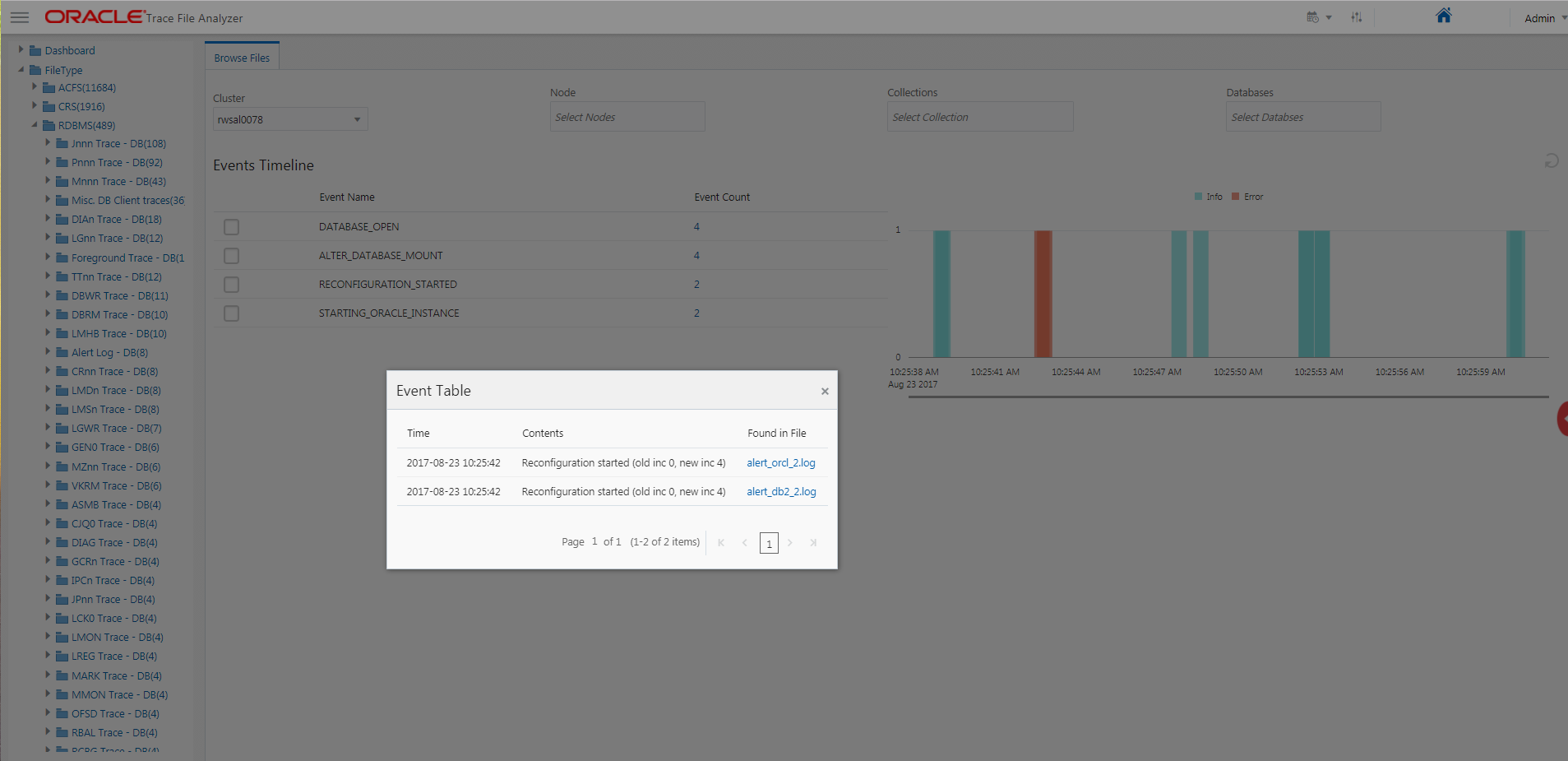Go to Home via house icon

coord(1443,16)
